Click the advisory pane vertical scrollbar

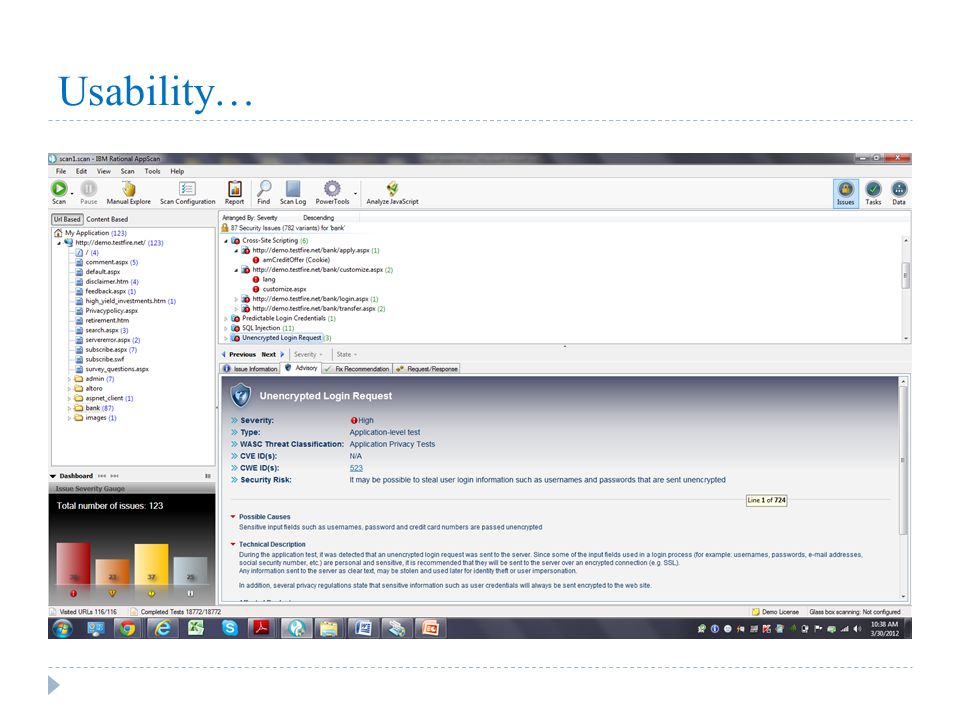click(902, 488)
